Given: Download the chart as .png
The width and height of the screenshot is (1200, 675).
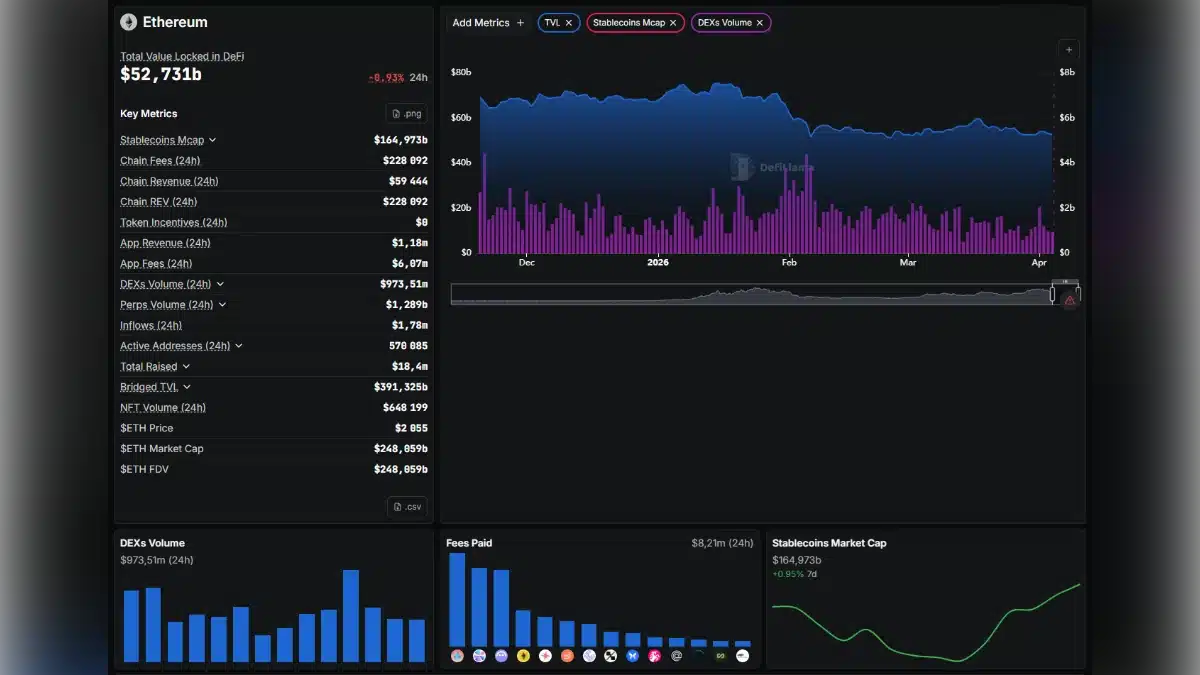Looking at the screenshot, I should [x=408, y=113].
